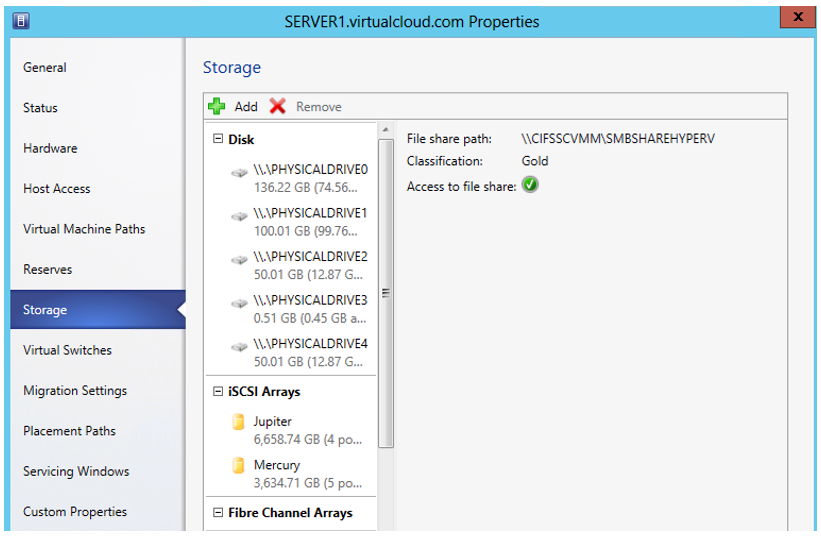Viewport: 821px width, 539px height.
Task: Click the Add button label
Action: pos(246,107)
